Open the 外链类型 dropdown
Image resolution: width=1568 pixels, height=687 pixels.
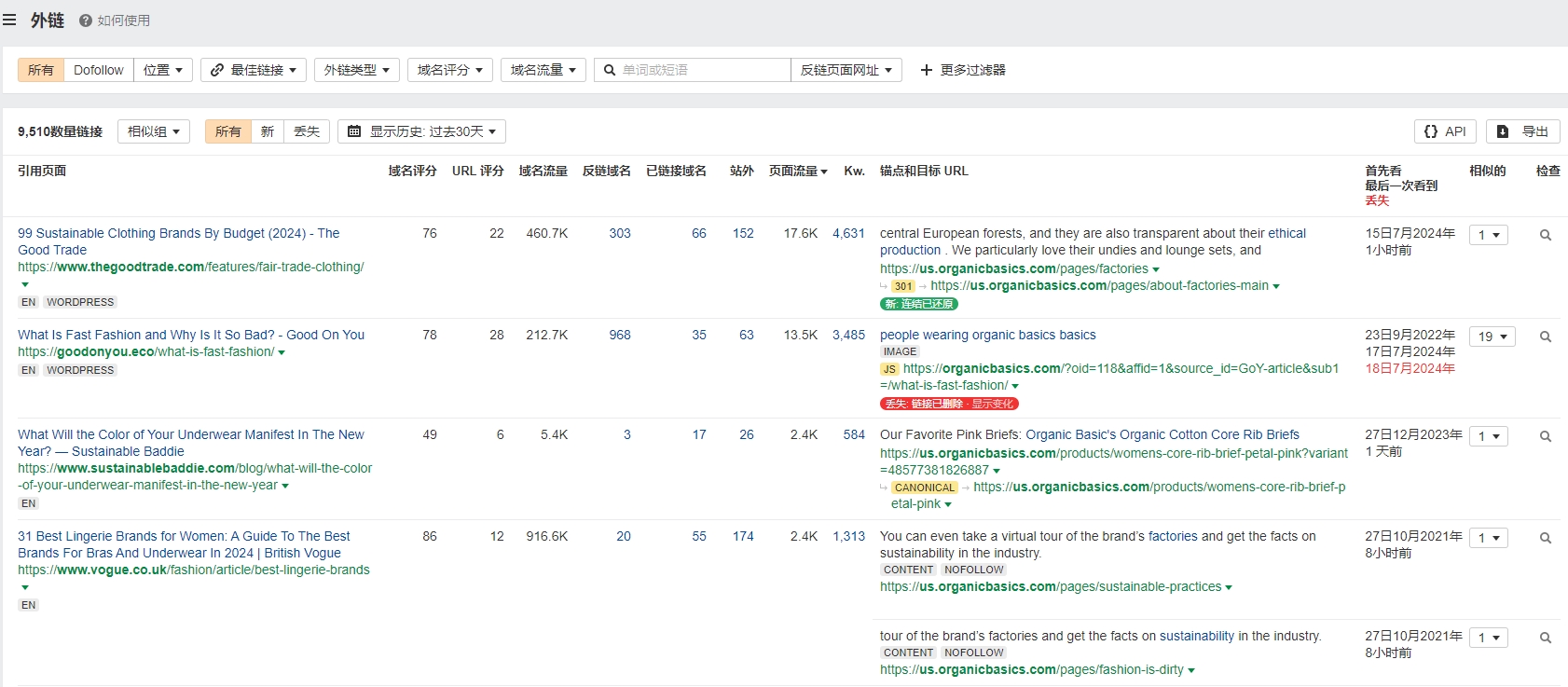tap(357, 70)
